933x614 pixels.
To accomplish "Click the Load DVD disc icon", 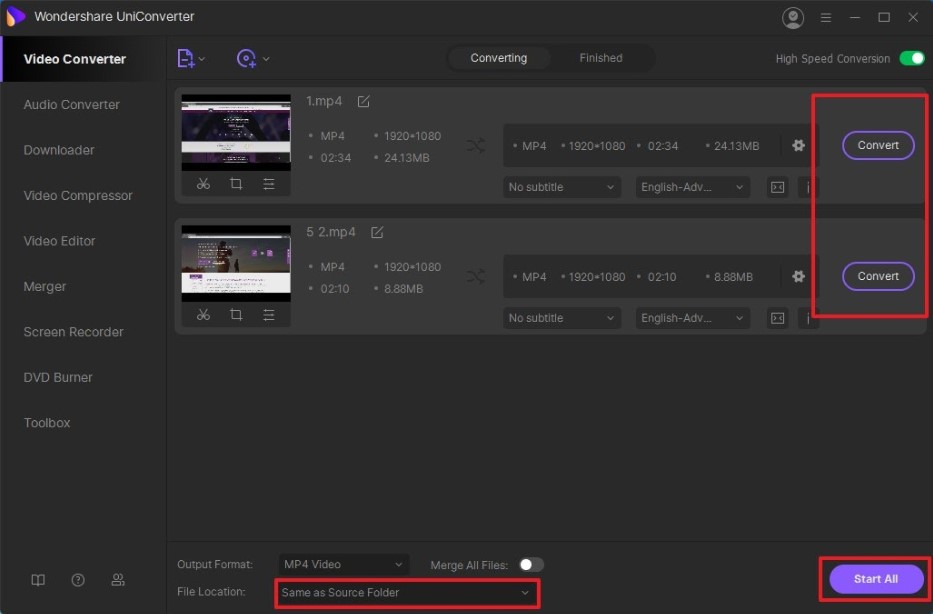I will (246, 58).
